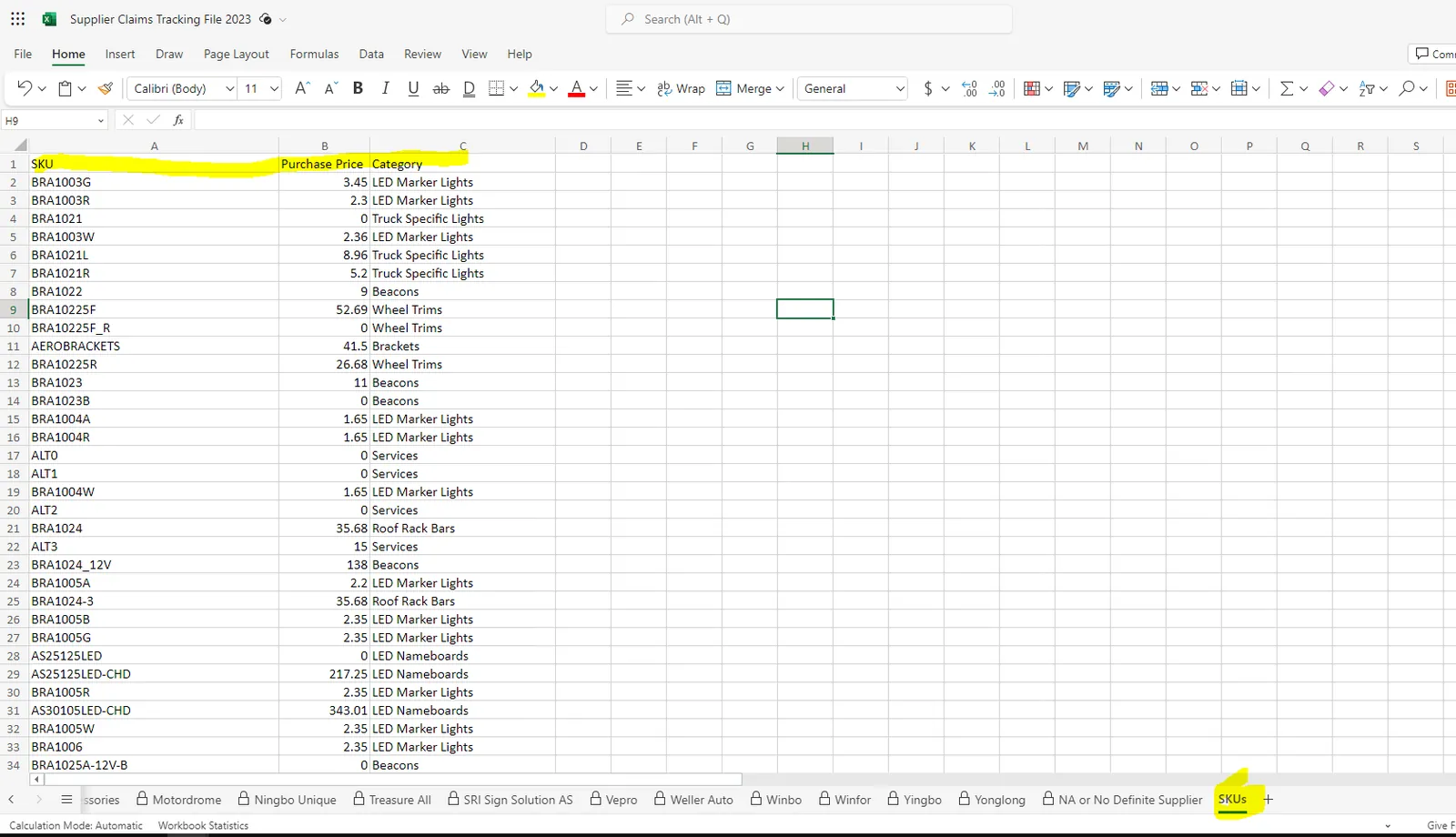The width and height of the screenshot is (1456, 837).
Task: Expand the font color dropdown arrow
Action: pos(593,88)
